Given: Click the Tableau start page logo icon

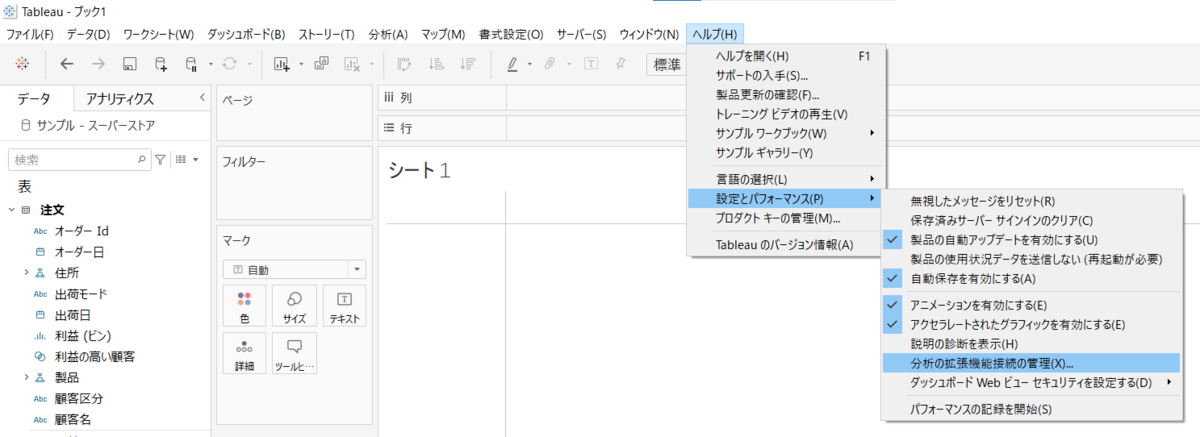Looking at the screenshot, I should tap(23, 64).
